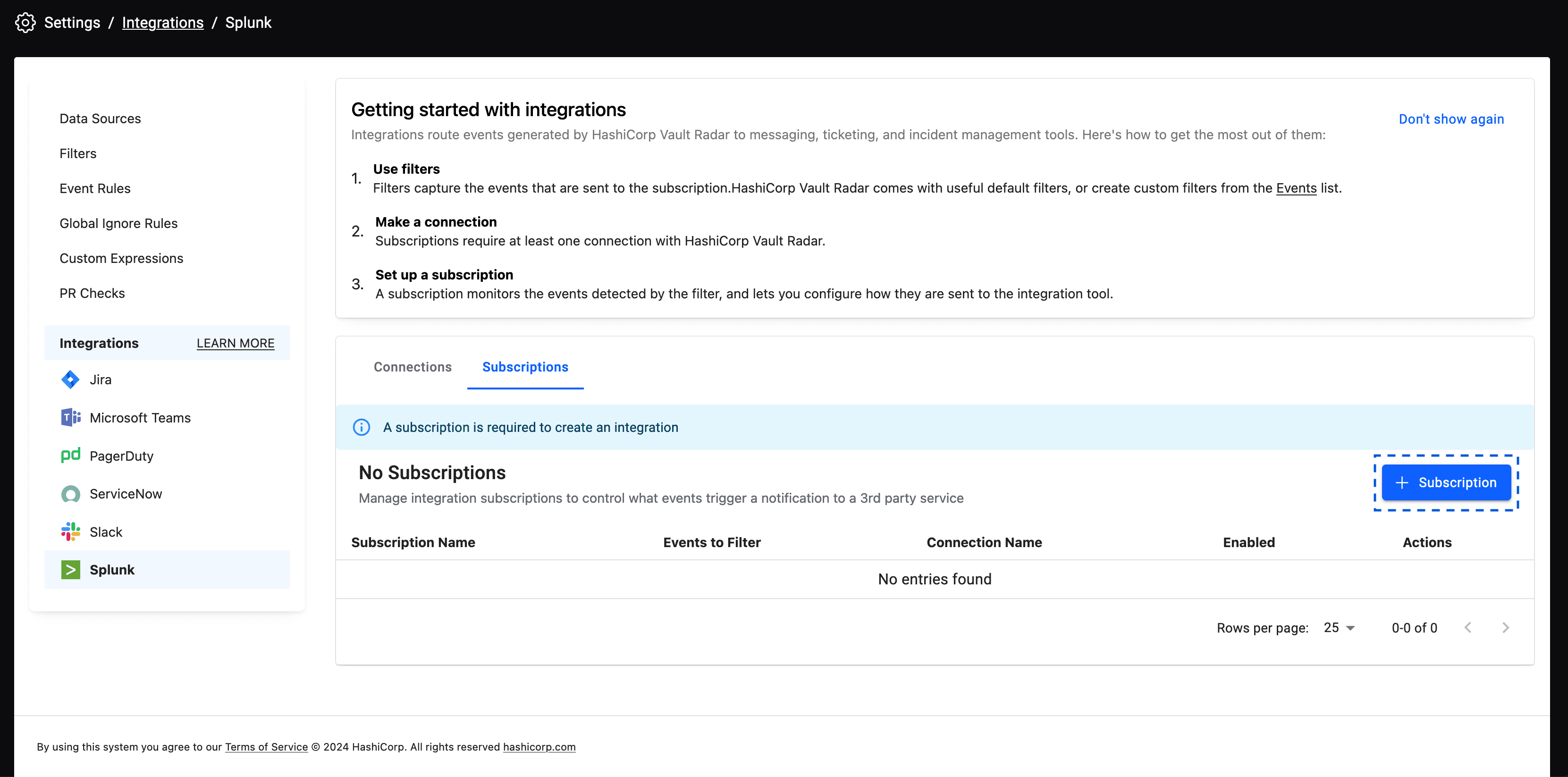1568x777 pixels.
Task: Open Terms of Service link
Action: pyautogui.click(x=267, y=747)
